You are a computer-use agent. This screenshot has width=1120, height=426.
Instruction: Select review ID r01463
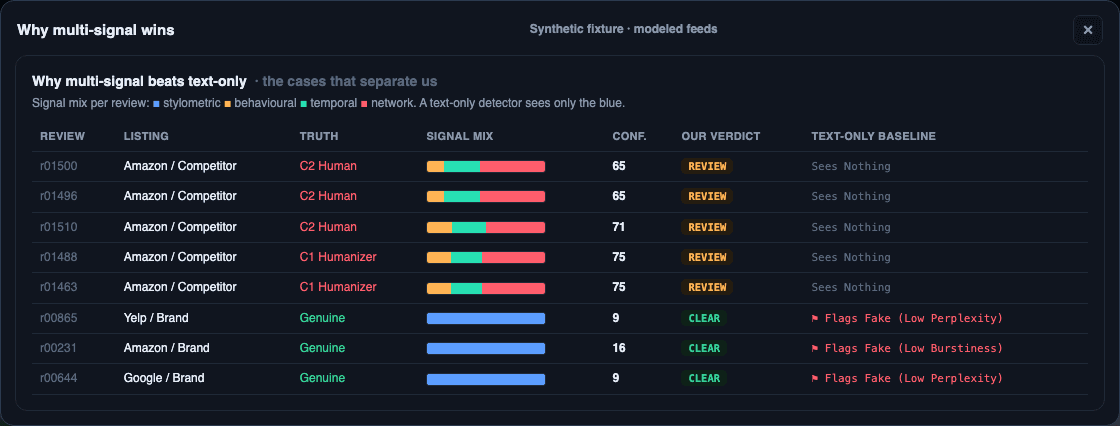coord(59,287)
